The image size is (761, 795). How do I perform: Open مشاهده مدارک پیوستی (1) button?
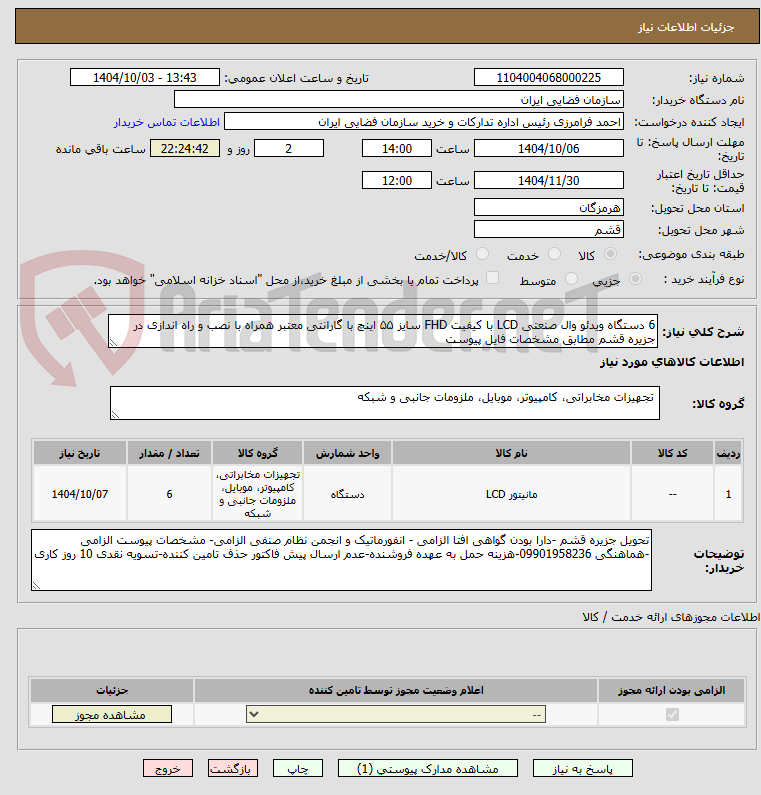point(427,769)
